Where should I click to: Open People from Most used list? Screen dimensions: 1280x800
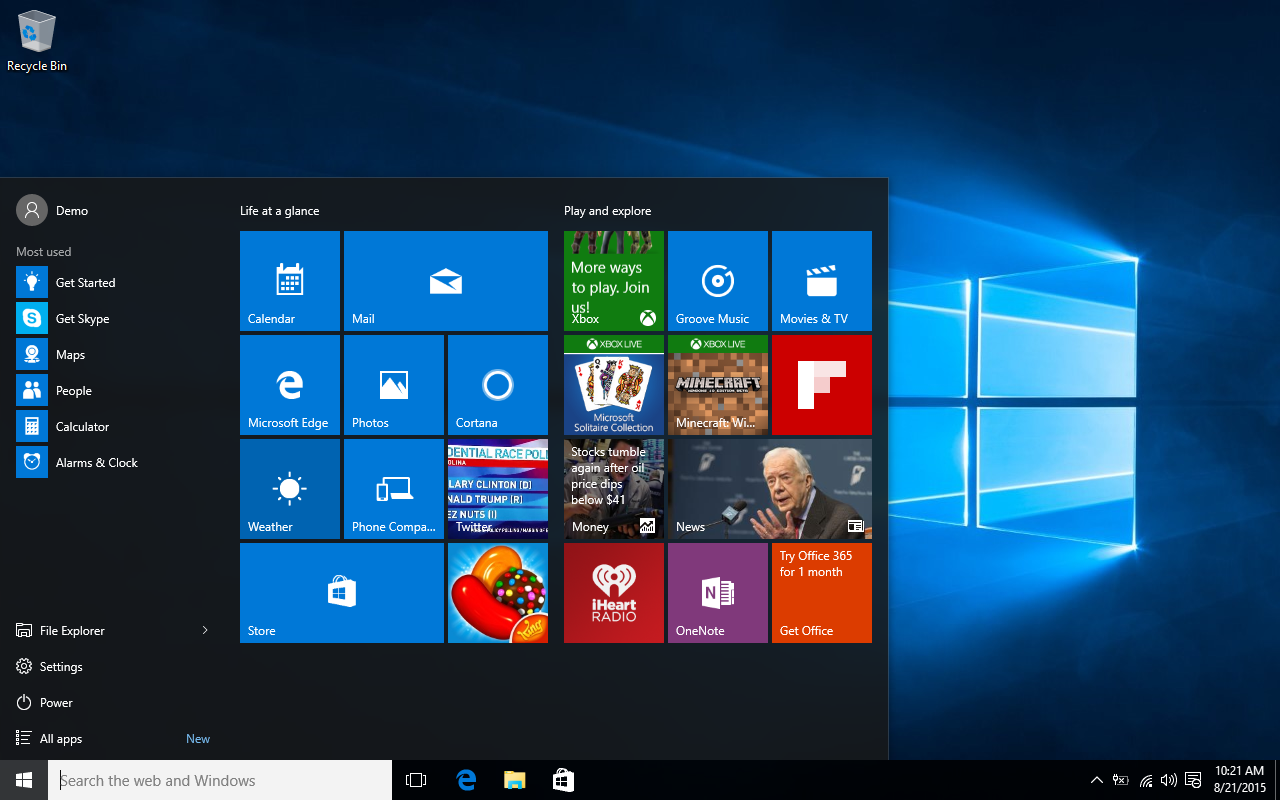pyautogui.click(x=113, y=391)
